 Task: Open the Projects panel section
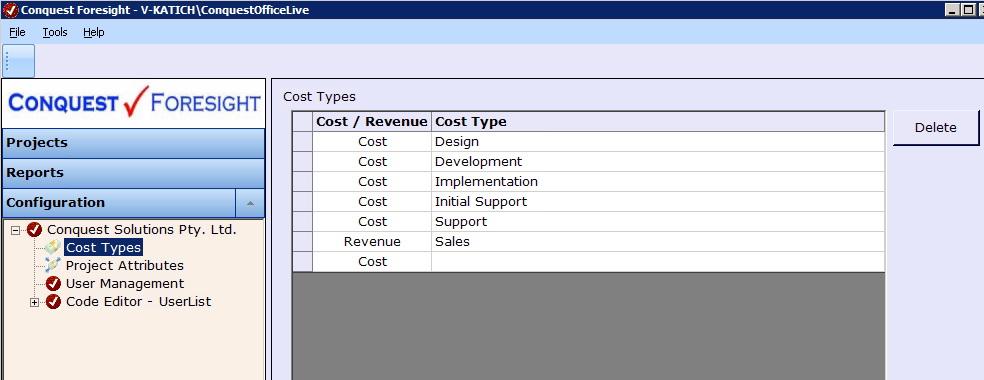point(134,143)
